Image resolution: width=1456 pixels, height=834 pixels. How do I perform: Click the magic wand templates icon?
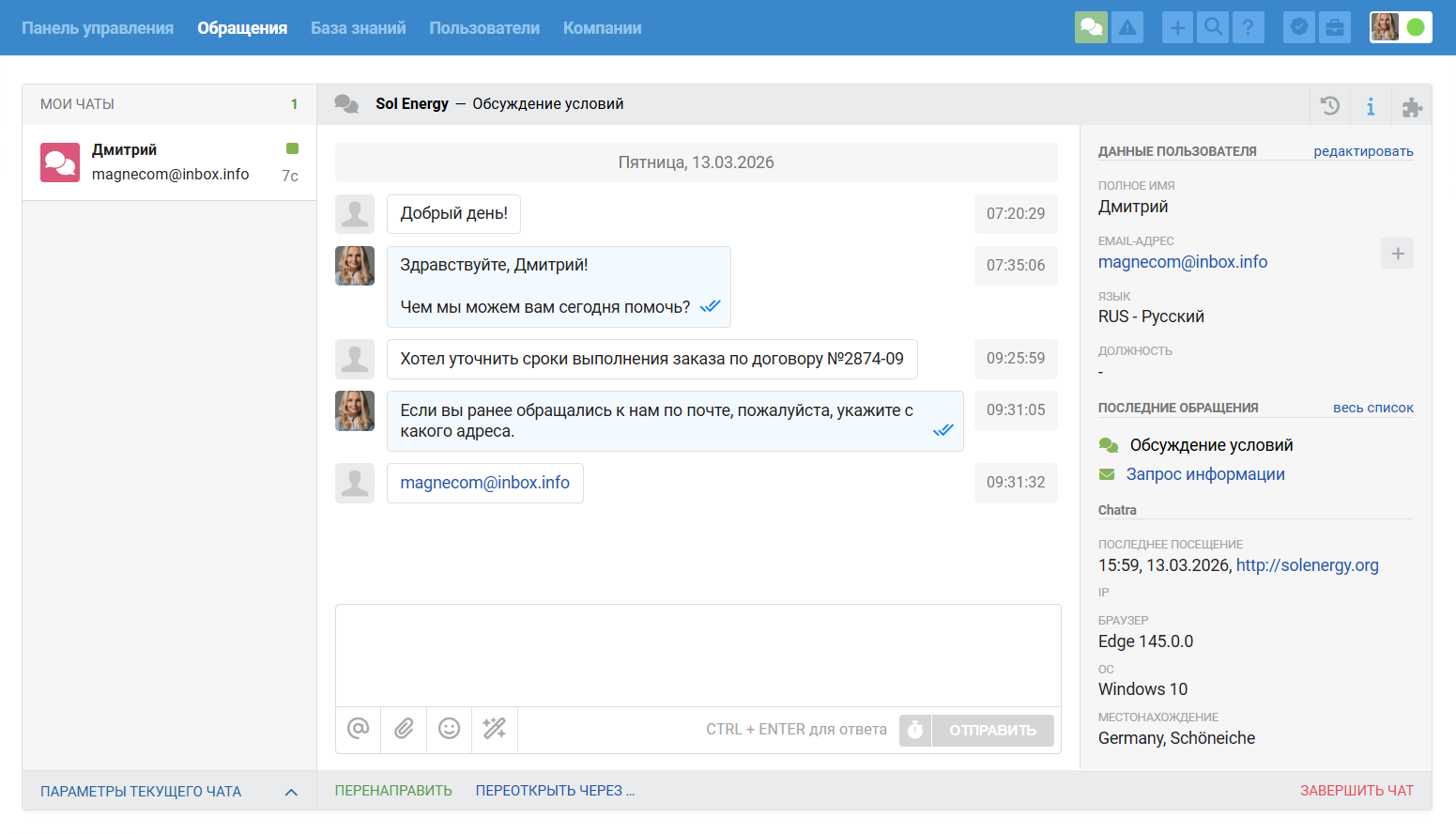tap(495, 729)
